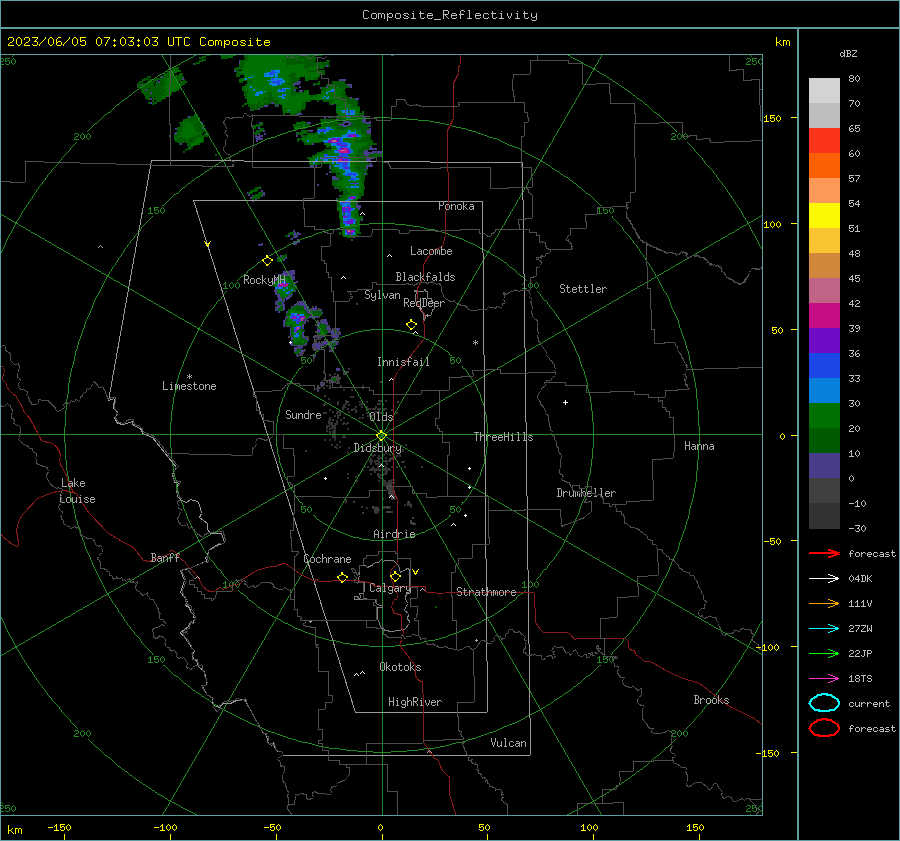This screenshot has height=841, width=900.
Task: Pick the indigo 10 dBZ swatch
Action: click(824, 465)
